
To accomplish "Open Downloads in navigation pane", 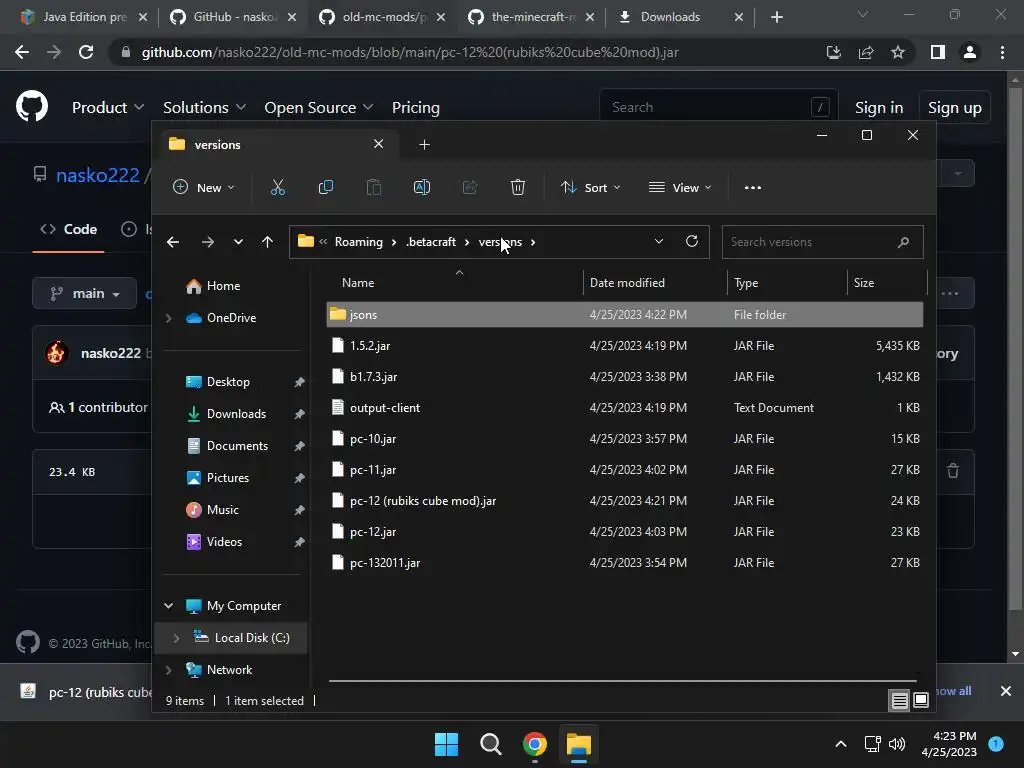I will tap(236, 414).
